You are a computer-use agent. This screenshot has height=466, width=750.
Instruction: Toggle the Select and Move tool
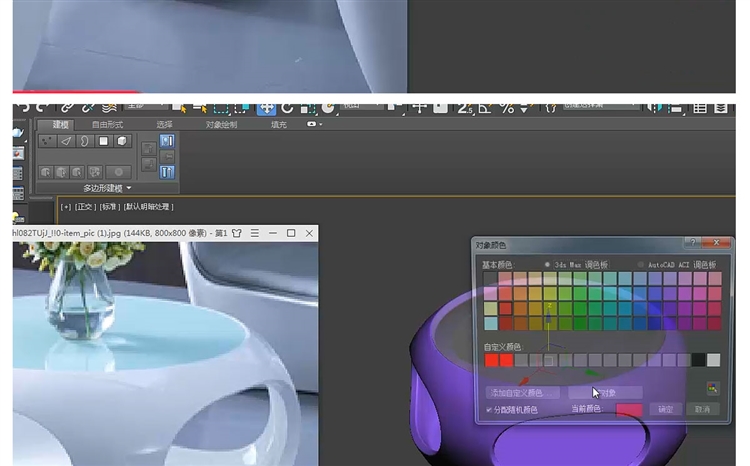click(x=266, y=108)
